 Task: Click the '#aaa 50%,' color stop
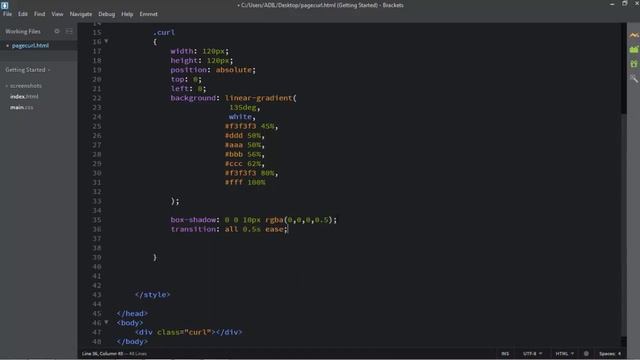tap(244, 145)
